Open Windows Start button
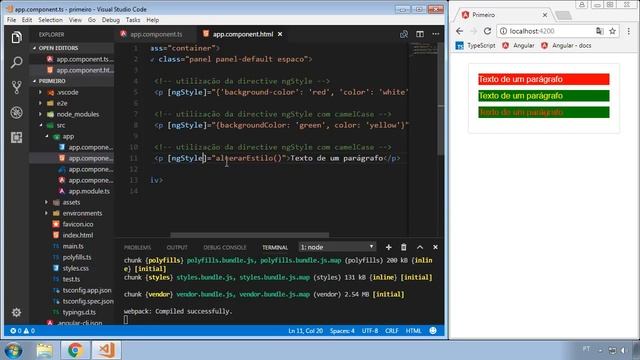 [13, 351]
